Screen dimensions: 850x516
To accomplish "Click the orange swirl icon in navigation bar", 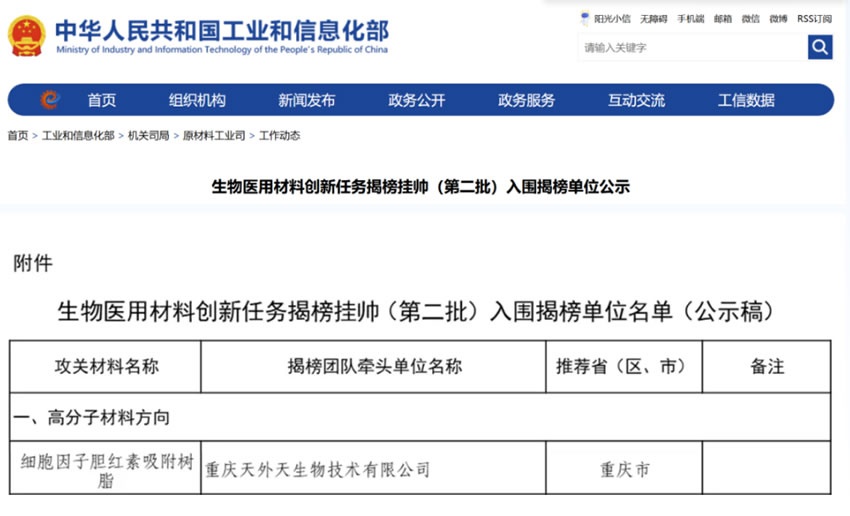I will [x=50, y=100].
